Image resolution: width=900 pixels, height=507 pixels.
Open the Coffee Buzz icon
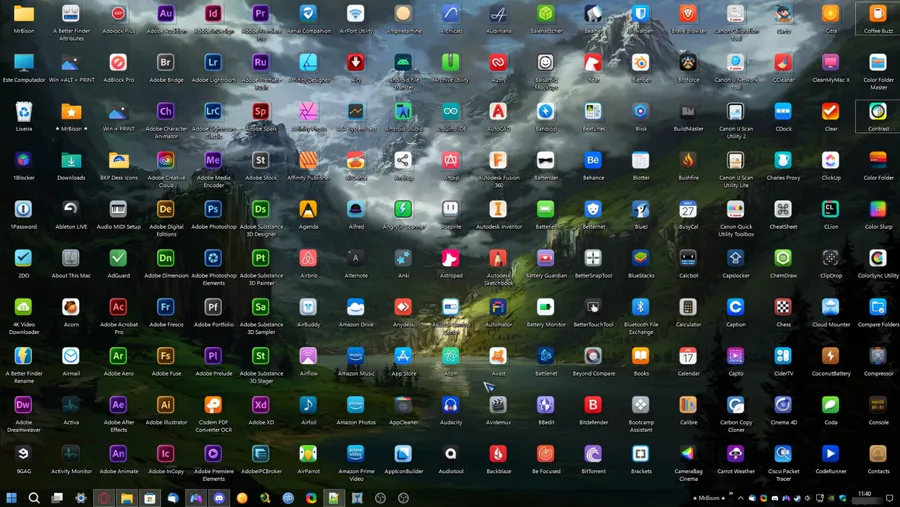878,14
